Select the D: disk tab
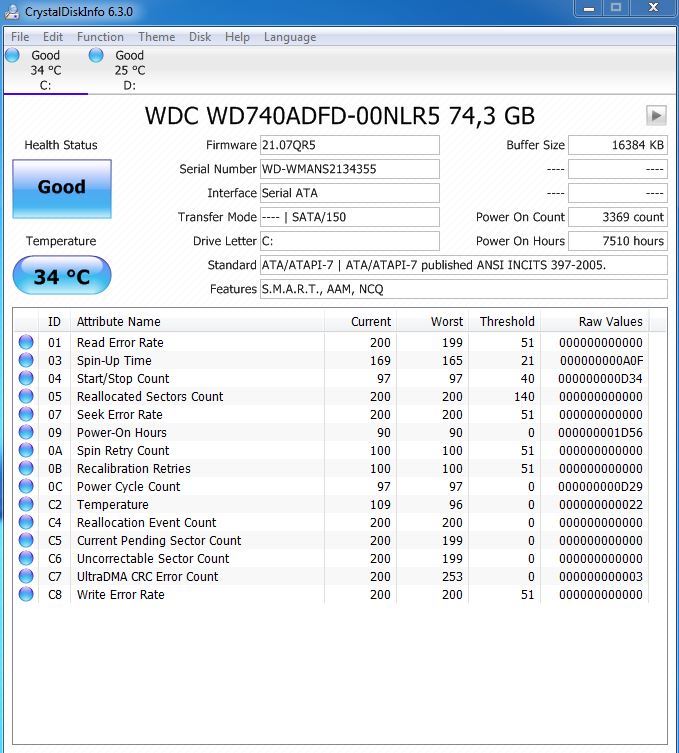Viewport: 679px width, 753px height. pyautogui.click(x=130, y=70)
